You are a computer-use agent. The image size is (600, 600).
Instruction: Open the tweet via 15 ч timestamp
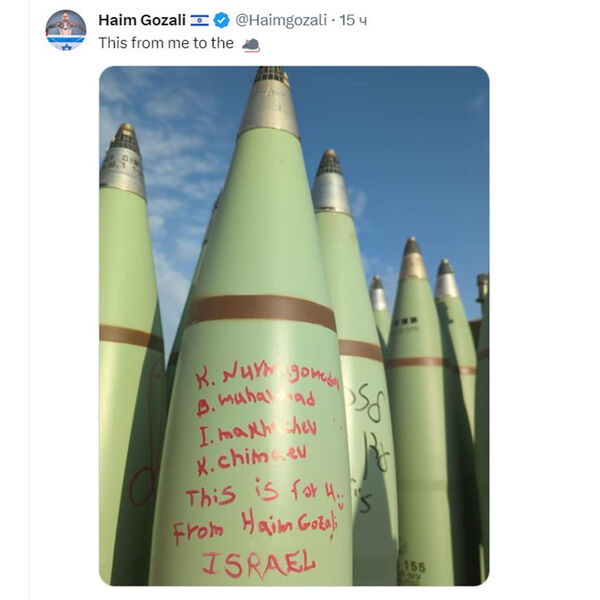tap(353, 20)
